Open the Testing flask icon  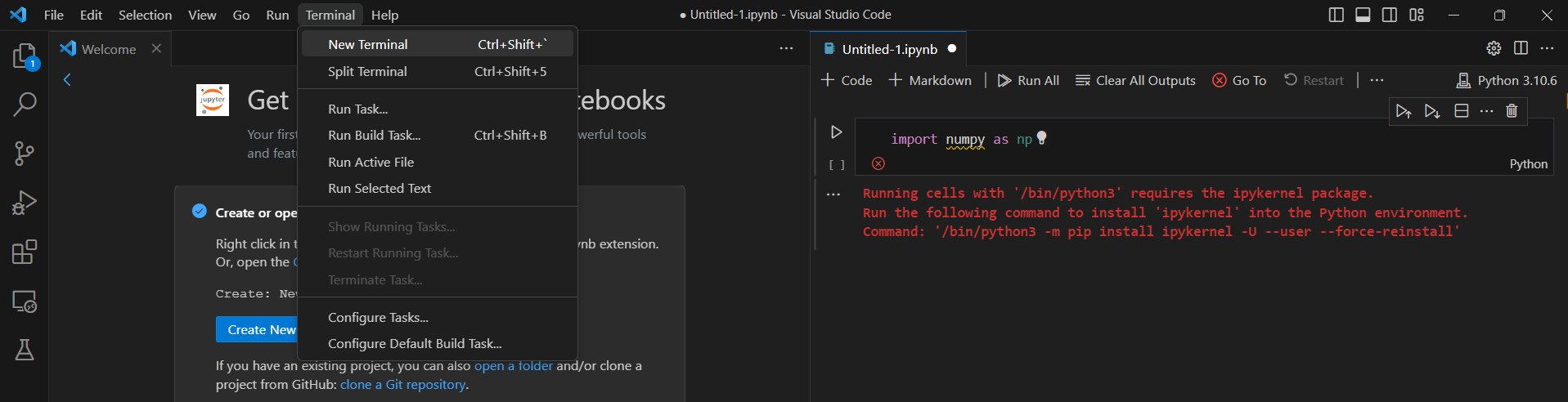pos(25,350)
